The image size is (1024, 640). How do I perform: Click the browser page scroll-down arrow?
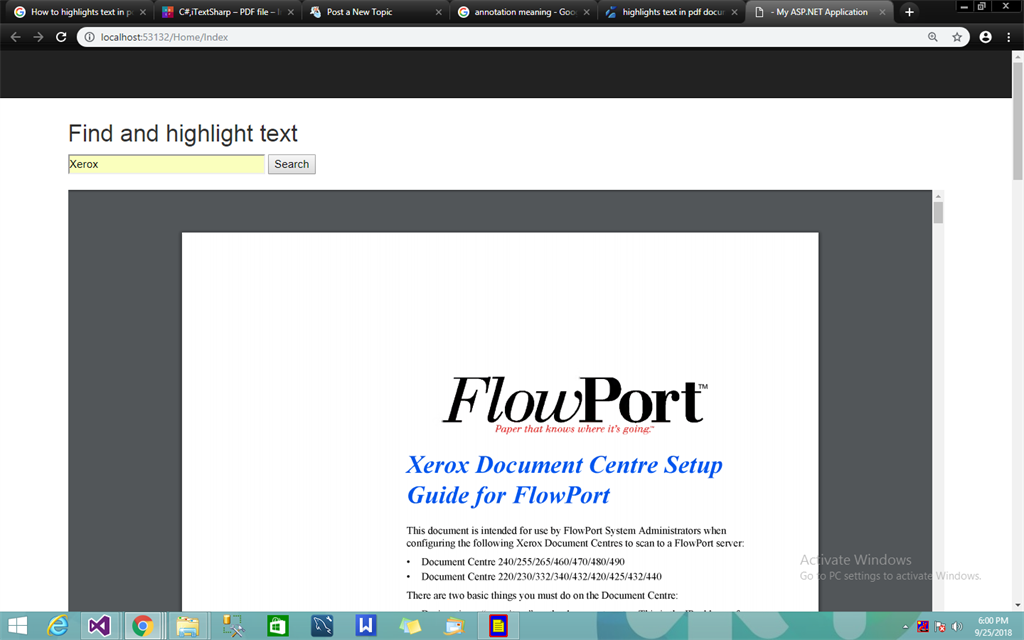click(x=1017, y=605)
